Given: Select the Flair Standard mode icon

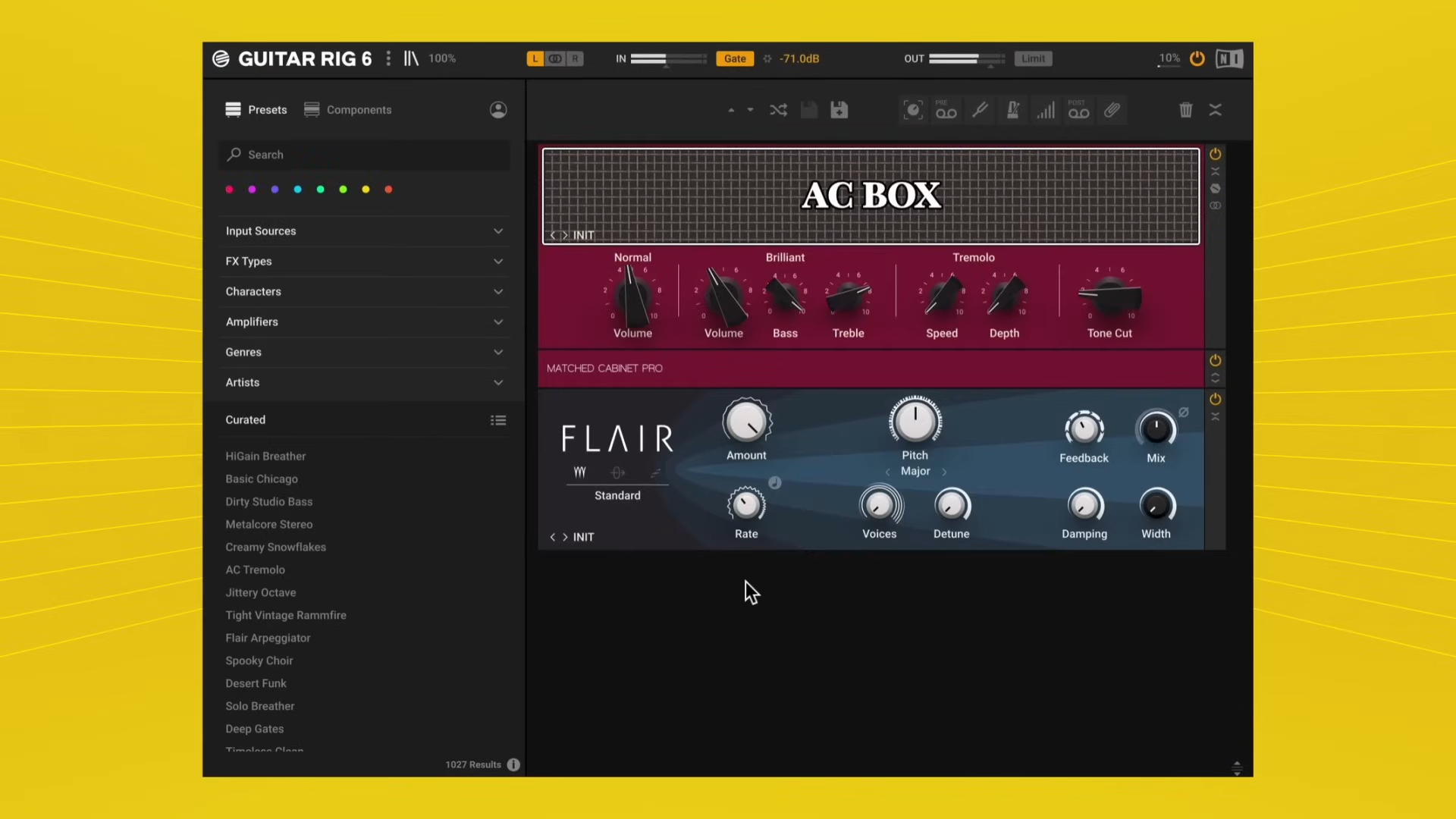Looking at the screenshot, I should (580, 472).
